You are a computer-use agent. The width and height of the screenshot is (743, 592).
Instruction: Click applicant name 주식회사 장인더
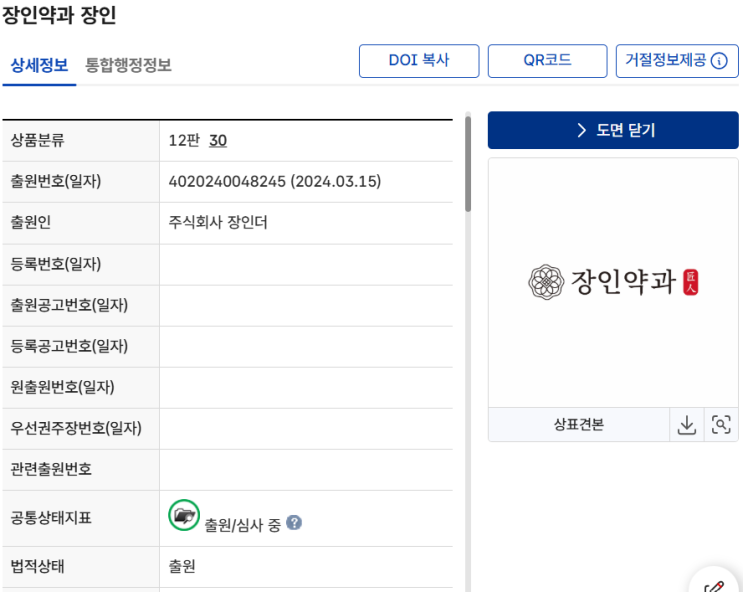coord(218,223)
